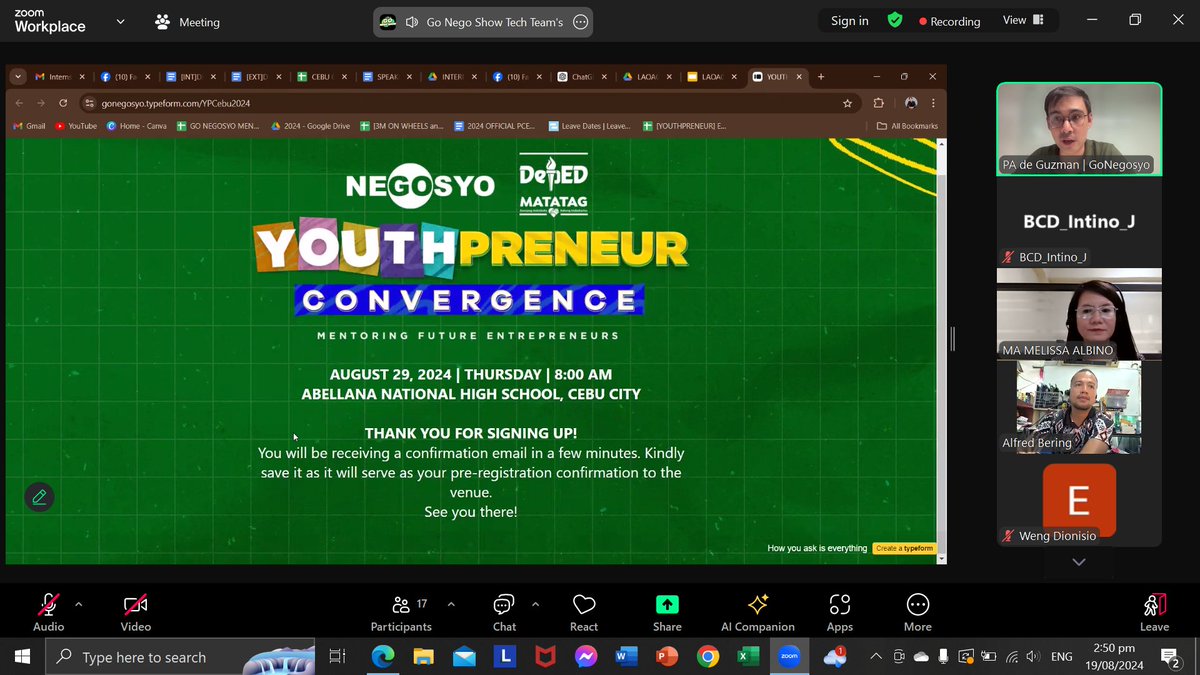
Task: Select PA de Guzman's video thumbnail
Action: [x=1079, y=129]
